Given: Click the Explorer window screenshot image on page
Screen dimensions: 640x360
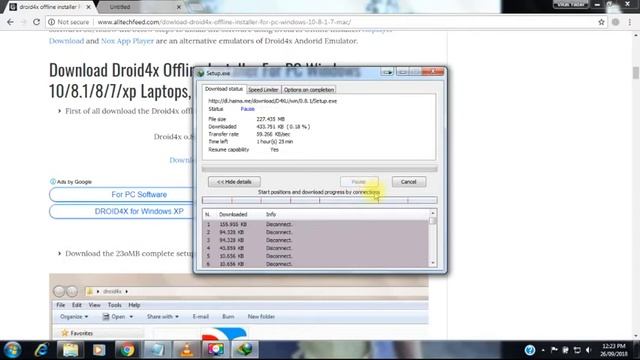Looking at the screenshot, I should point(239,307).
